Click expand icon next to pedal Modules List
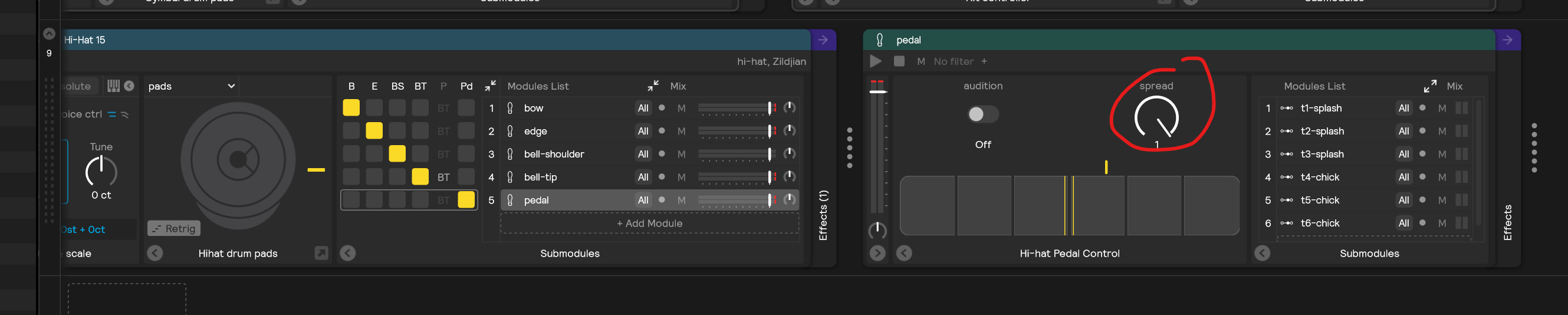Viewport: 1568px width, 315px height. [1430, 86]
